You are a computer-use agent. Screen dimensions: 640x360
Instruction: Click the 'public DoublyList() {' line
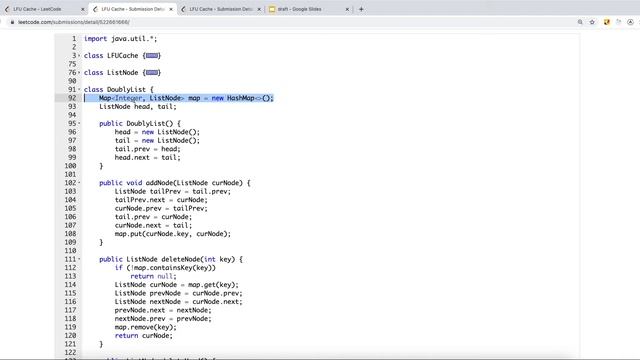click(140, 123)
